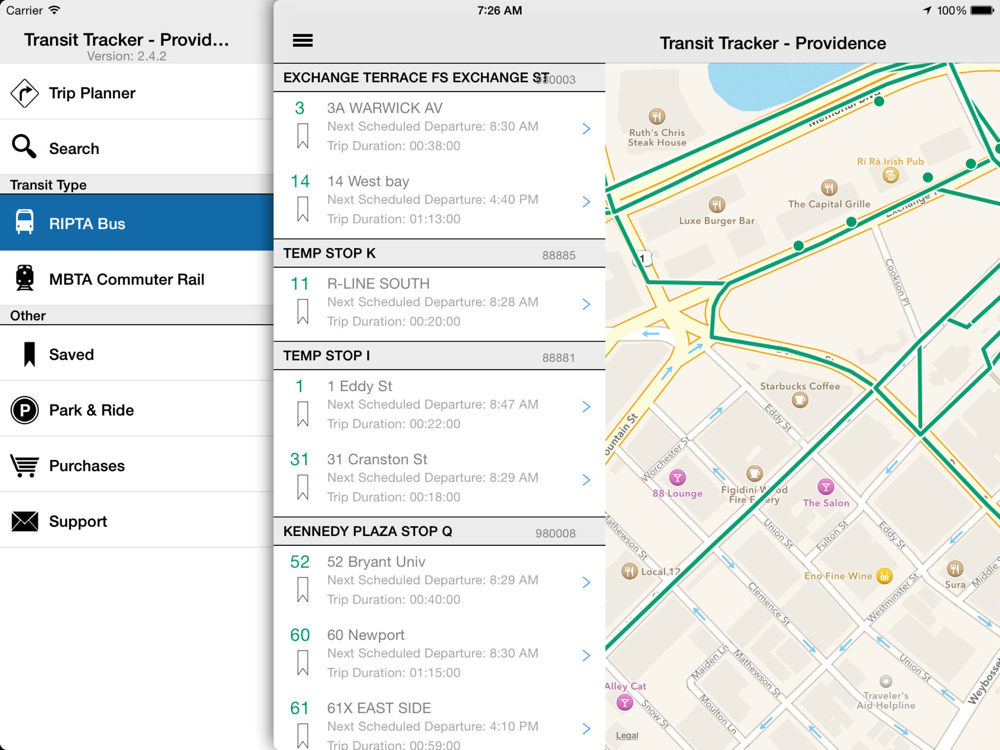The image size is (1000, 750).
Task: Select RIPTA Bus transit type
Action: tap(136, 223)
